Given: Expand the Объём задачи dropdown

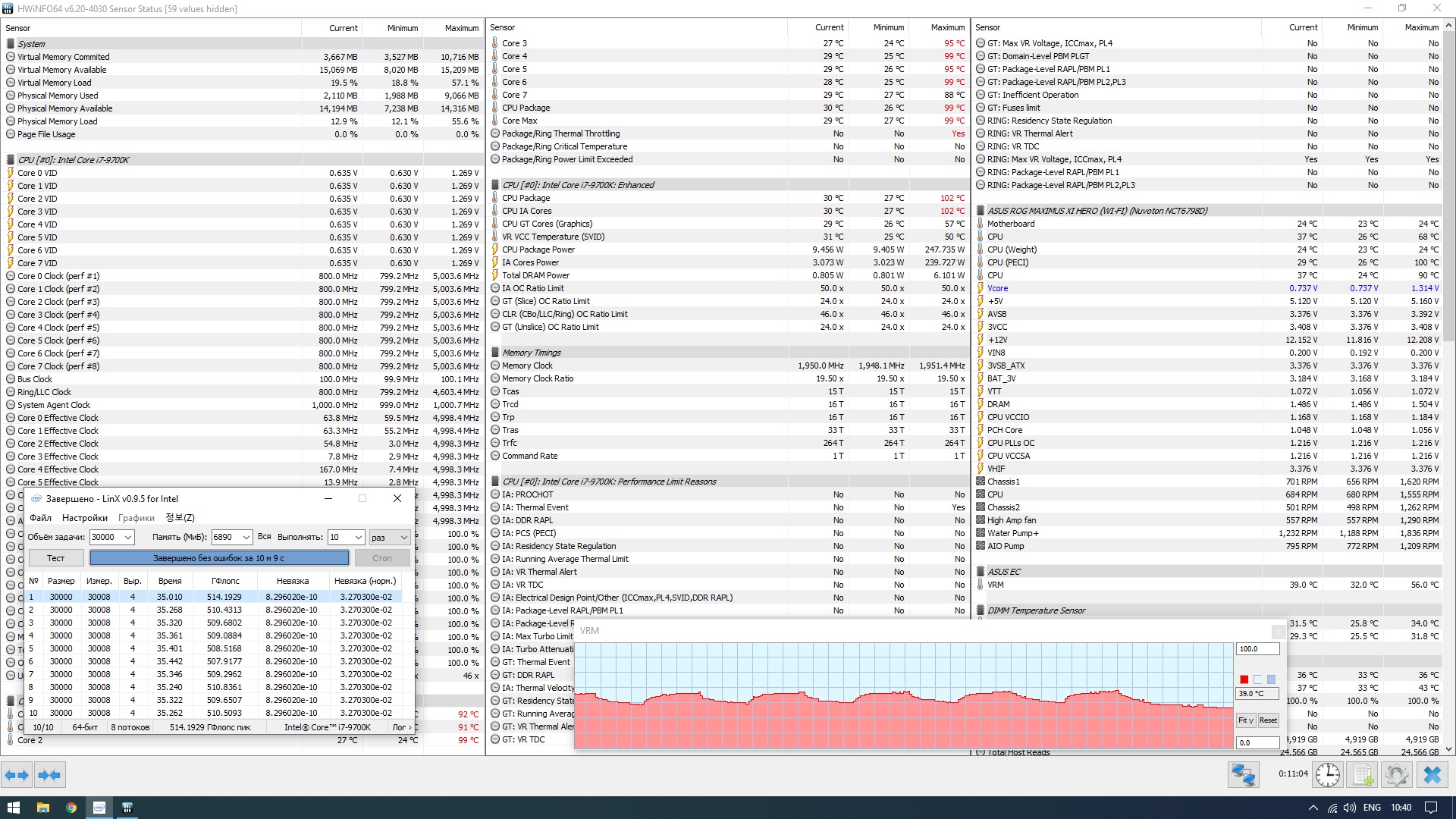Looking at the screenshot, I should click(x=127, y=537).
